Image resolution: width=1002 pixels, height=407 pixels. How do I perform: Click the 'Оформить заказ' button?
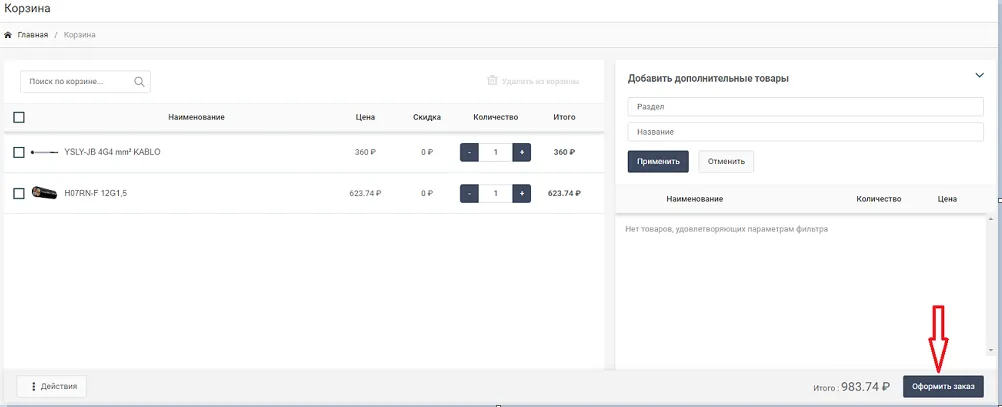pyautogui.click(x=943, y=387)
